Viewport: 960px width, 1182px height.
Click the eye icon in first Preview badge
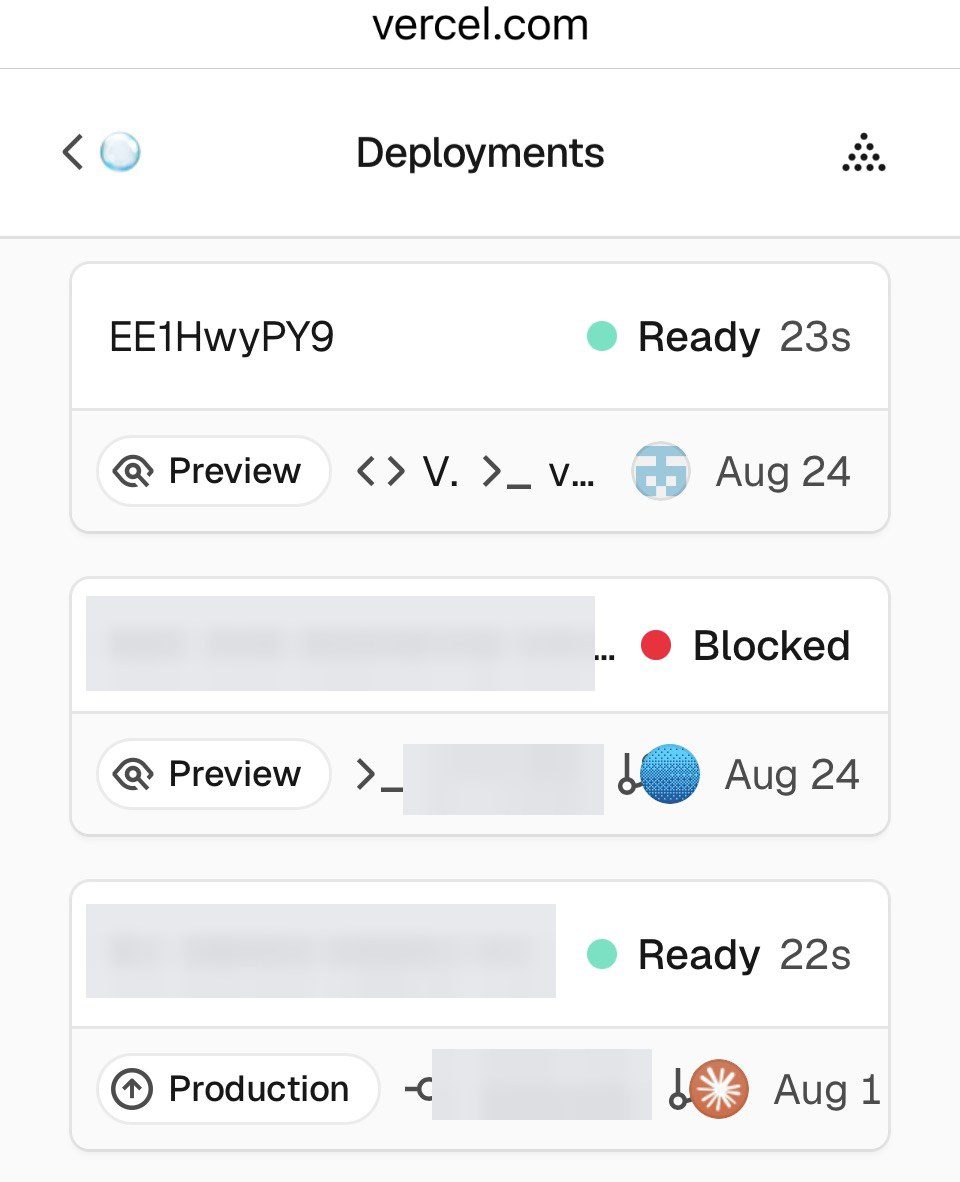point(133,472)
